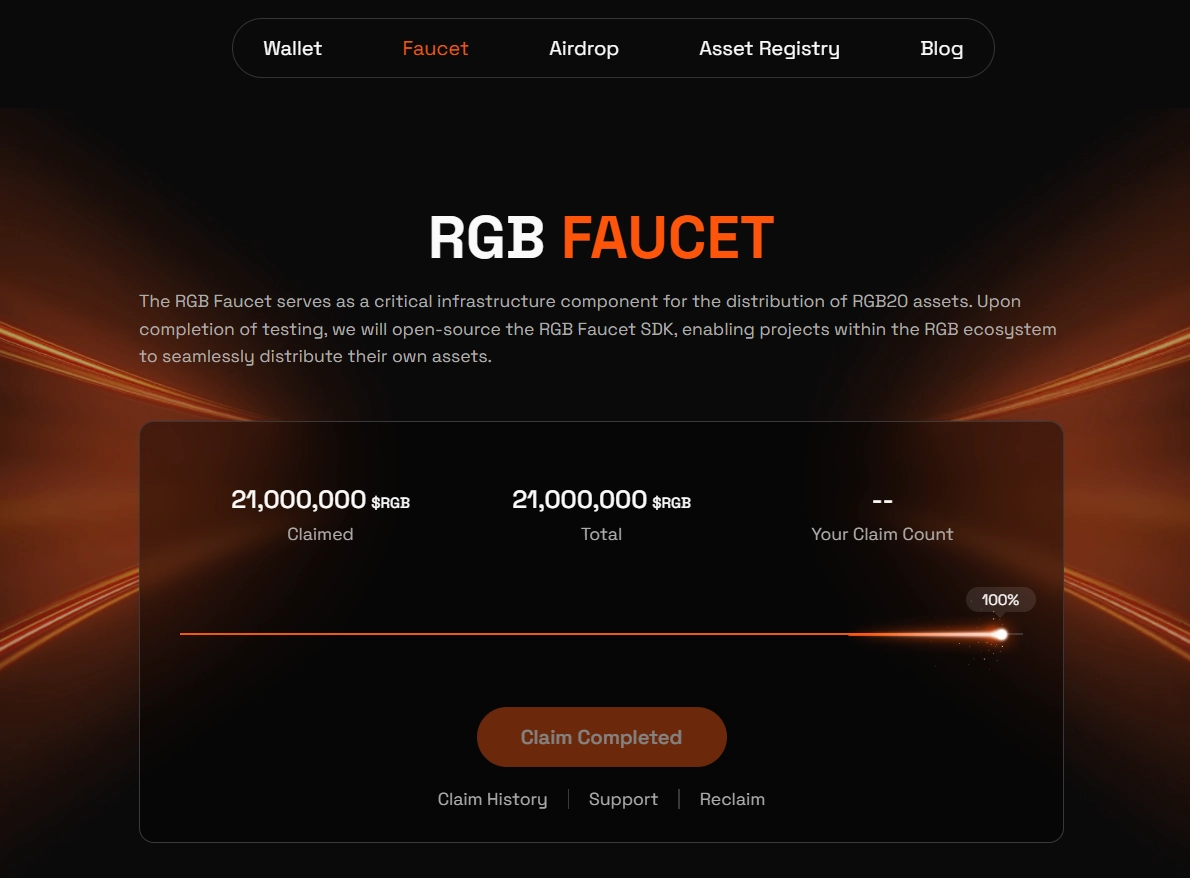1190x878 pixels.
Task: Switch to the Airdrop tab
Action: 584,47
